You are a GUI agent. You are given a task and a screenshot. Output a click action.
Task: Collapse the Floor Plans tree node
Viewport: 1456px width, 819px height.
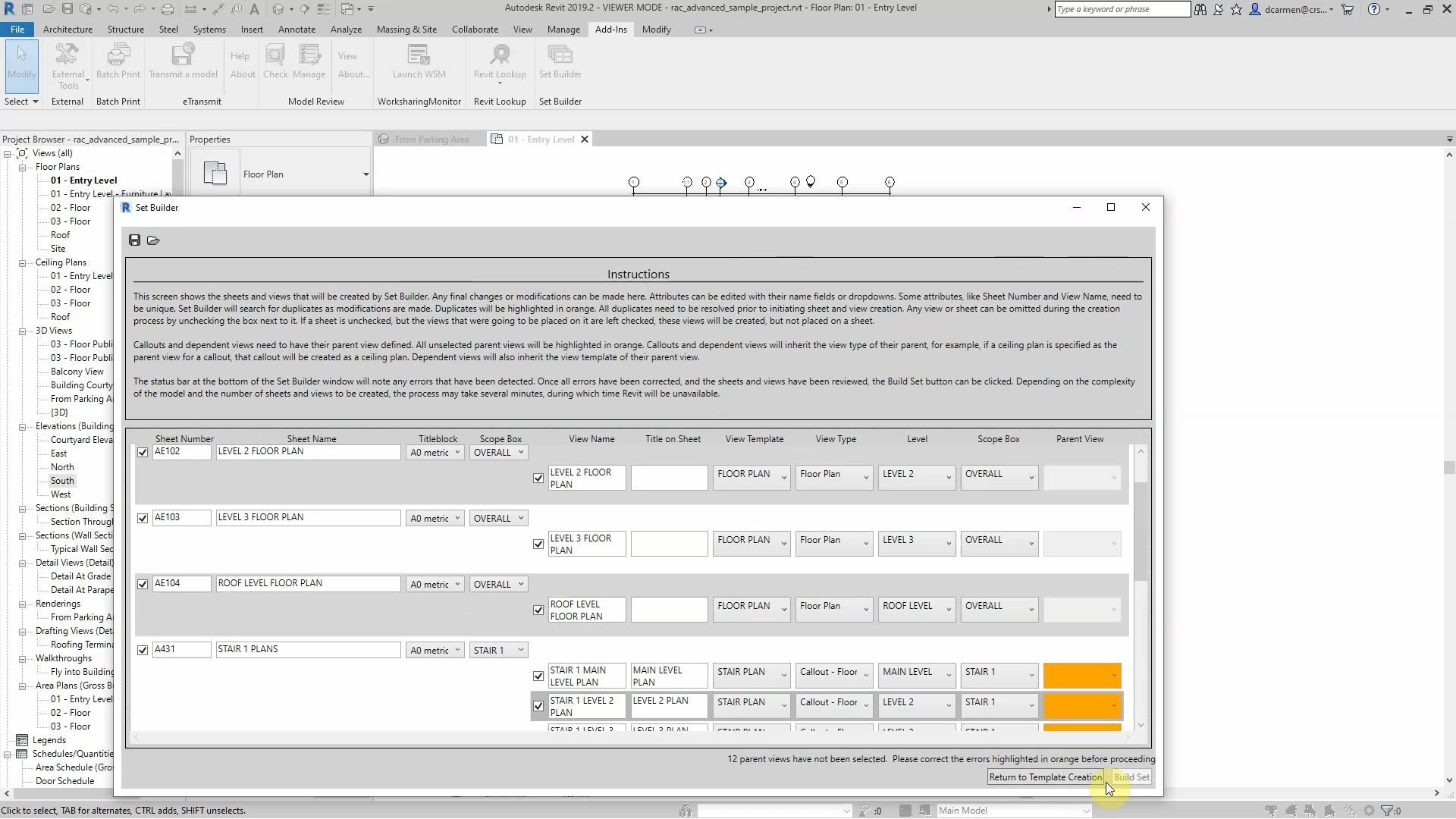point(22,167)
